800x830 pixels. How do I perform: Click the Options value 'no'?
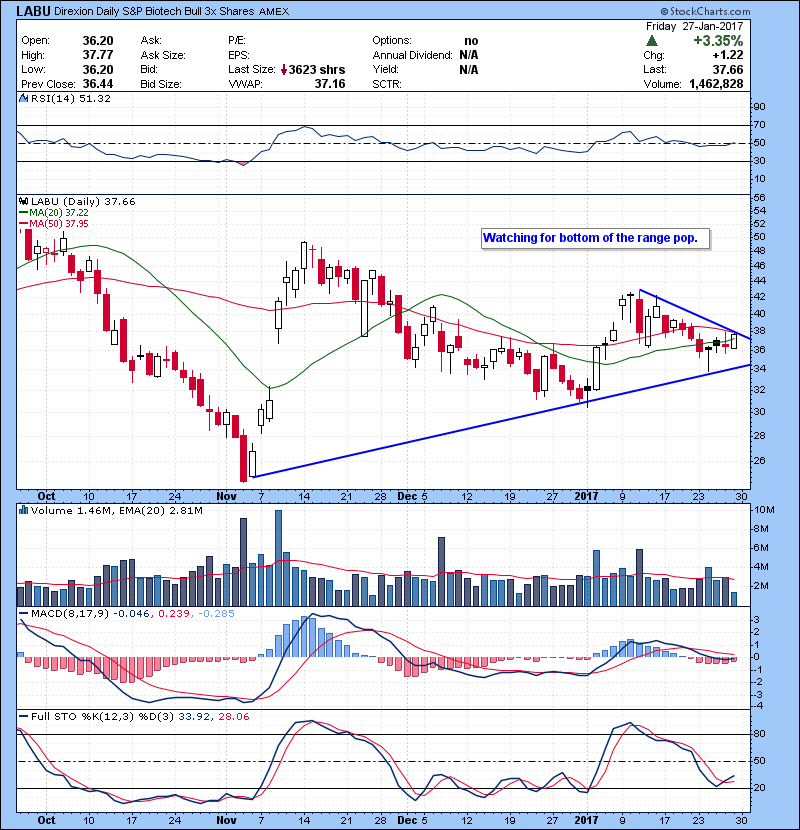471,41
